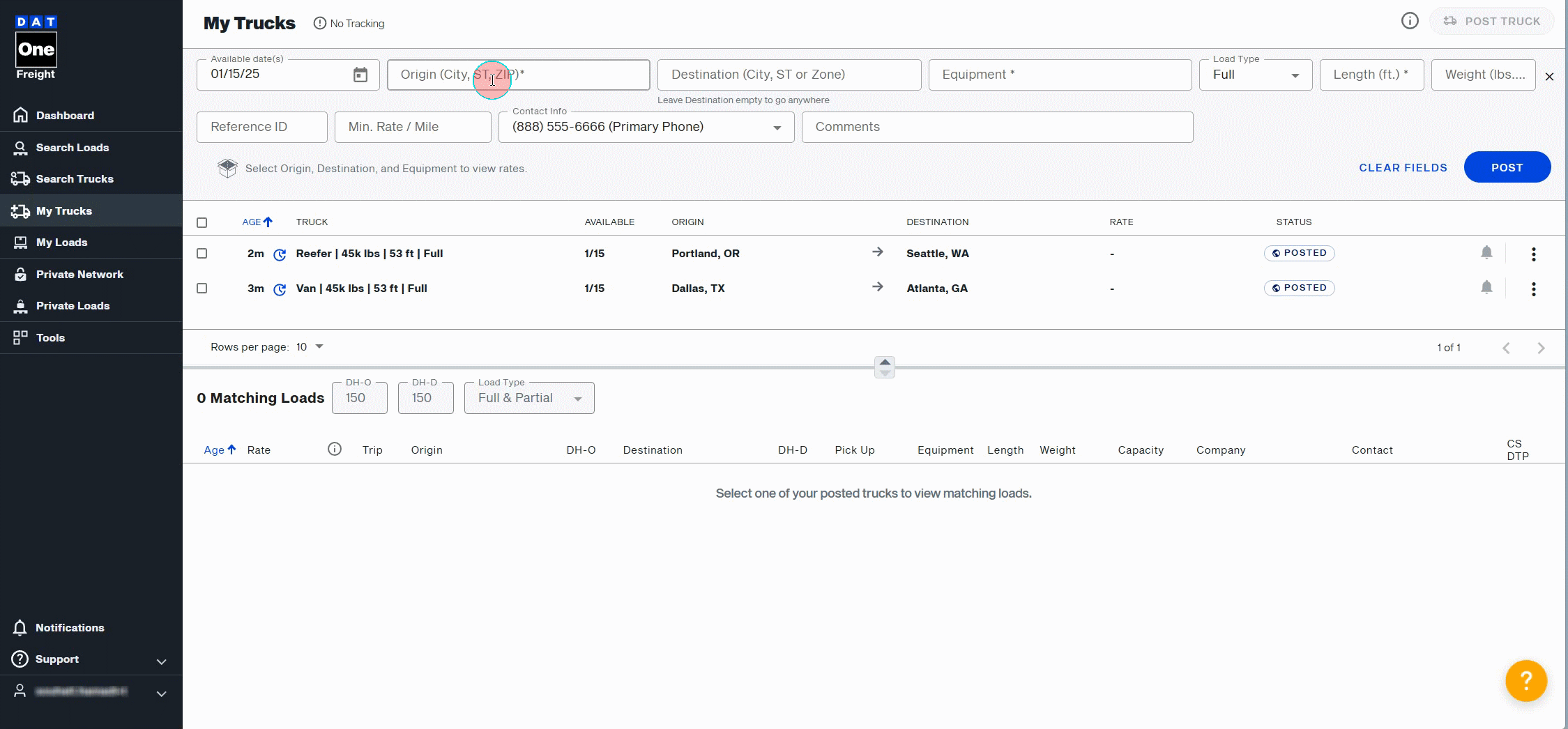
Task: Check the Van Dallas truck checkbox
Action: pos(202,288)
